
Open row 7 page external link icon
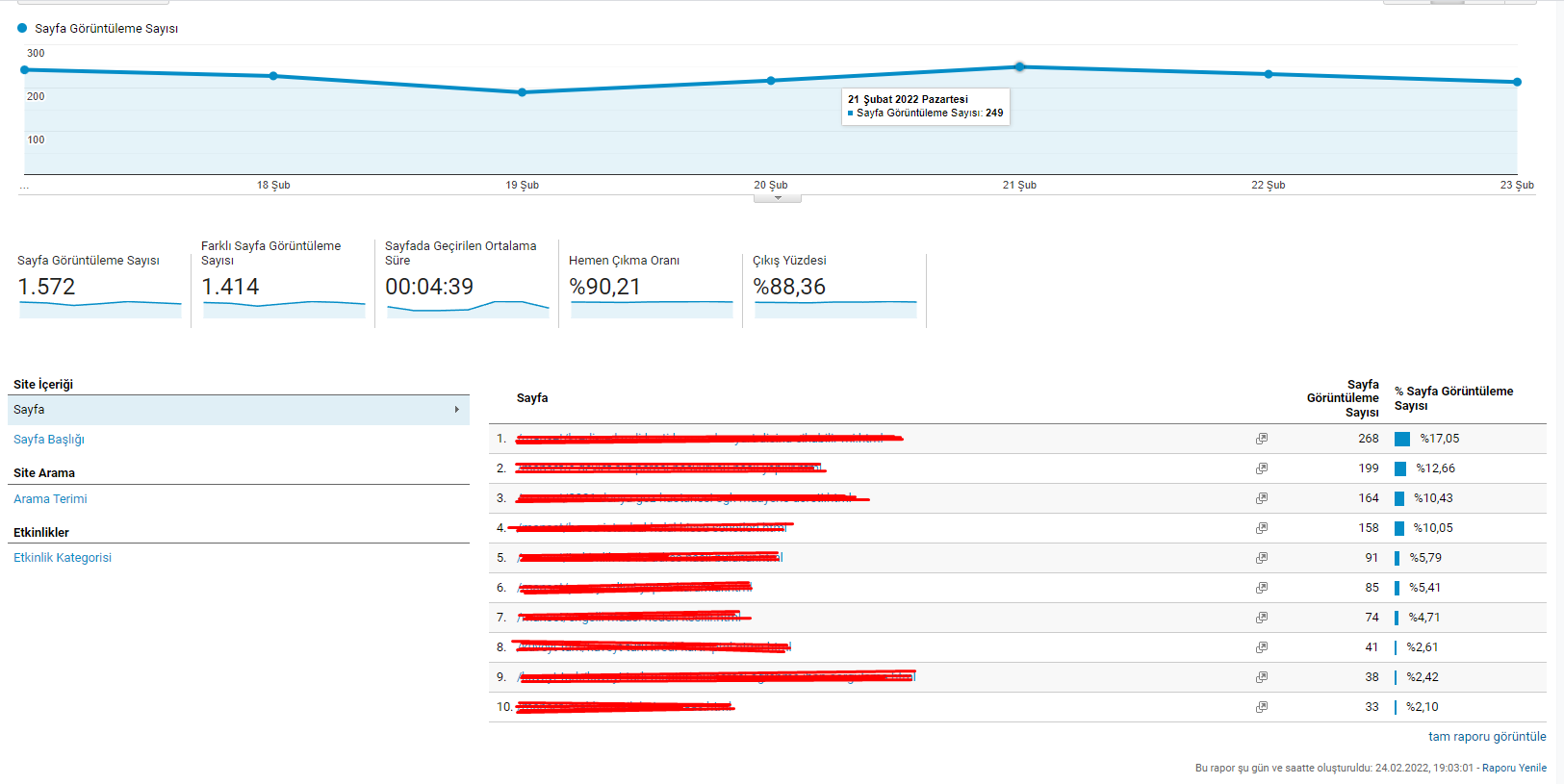click(1261, 618)
